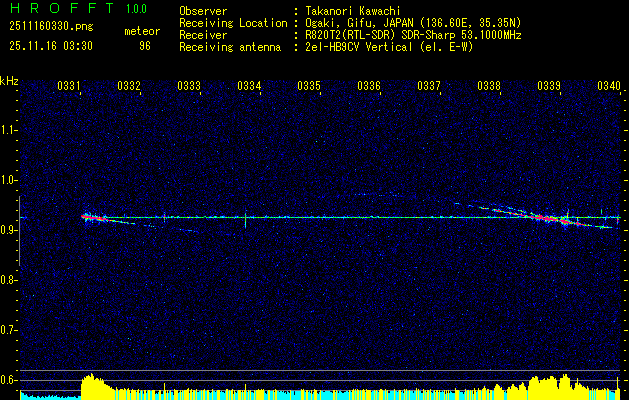Click the cyan noise level bar at bottom left
The width and height of the screenshot is (629, 400).
[50, 396]
